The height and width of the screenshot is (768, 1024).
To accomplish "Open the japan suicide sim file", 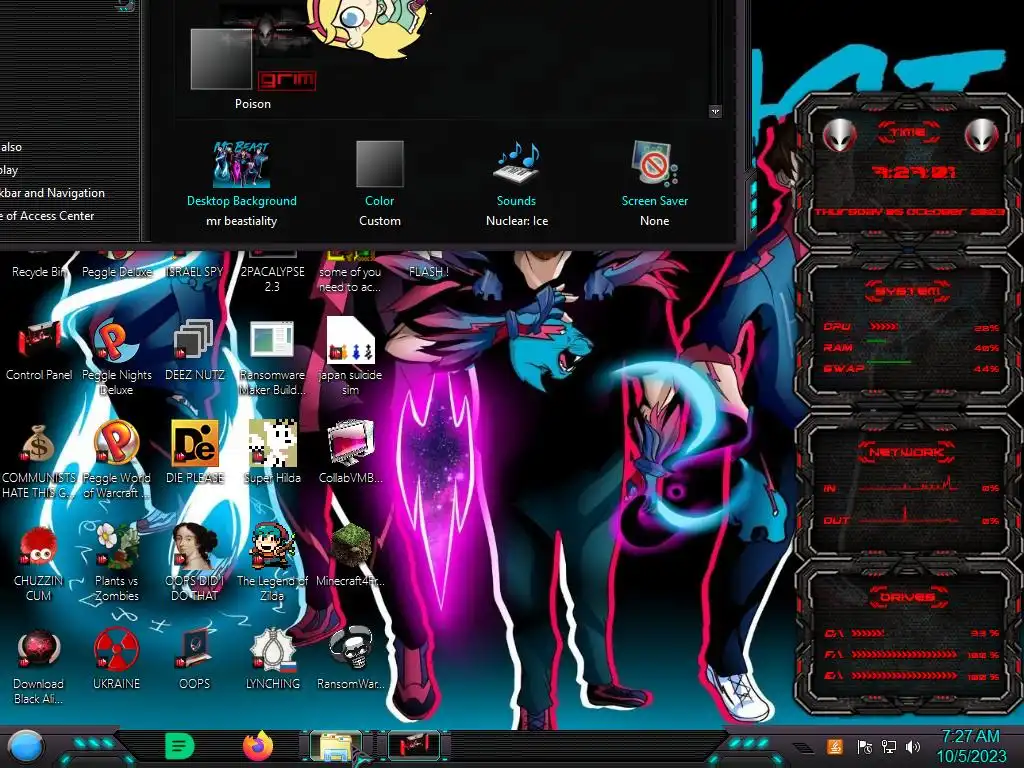I will tap(350, 358).
